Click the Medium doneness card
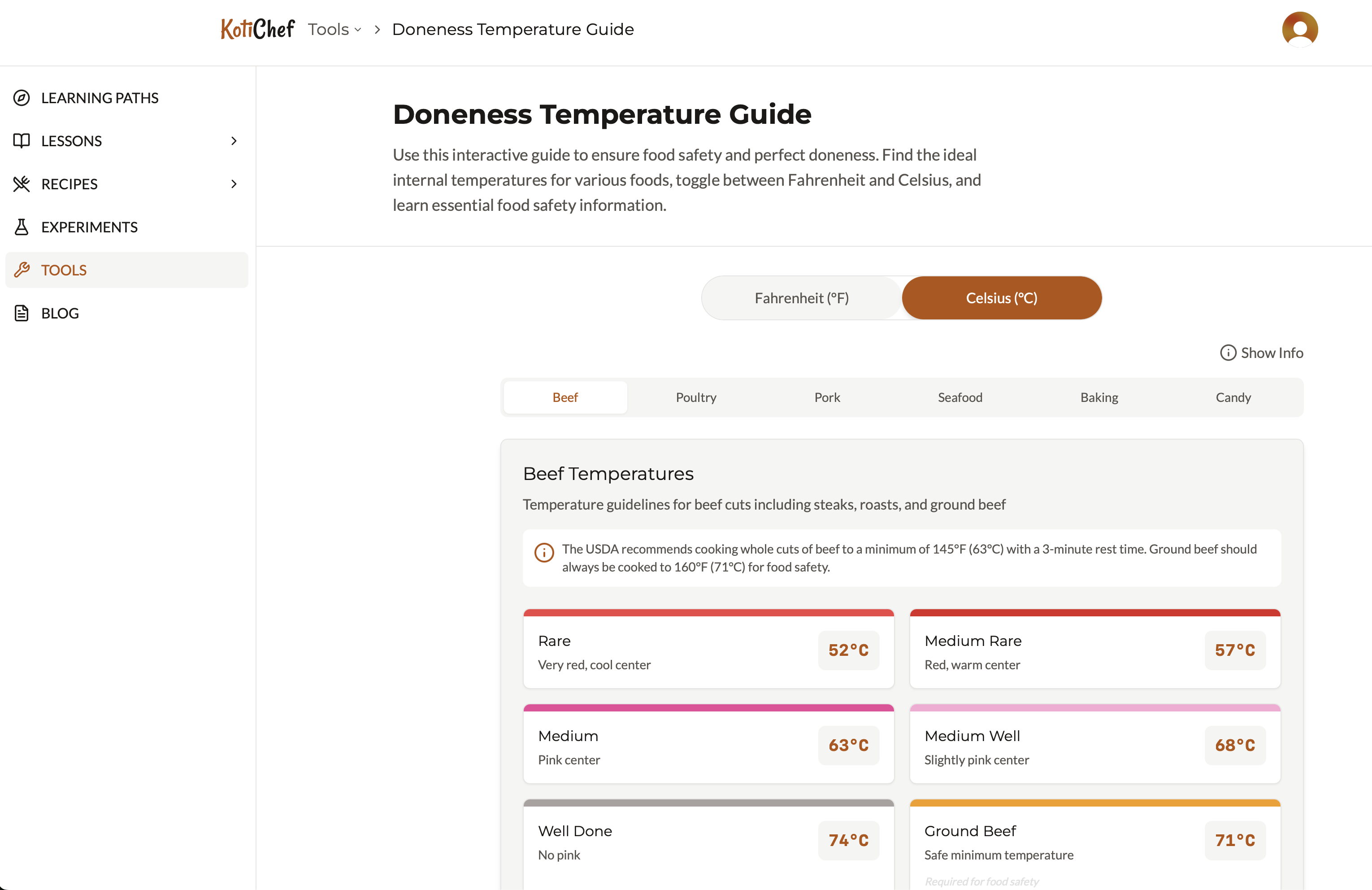The image size is (1372, 890). [708, 743]
